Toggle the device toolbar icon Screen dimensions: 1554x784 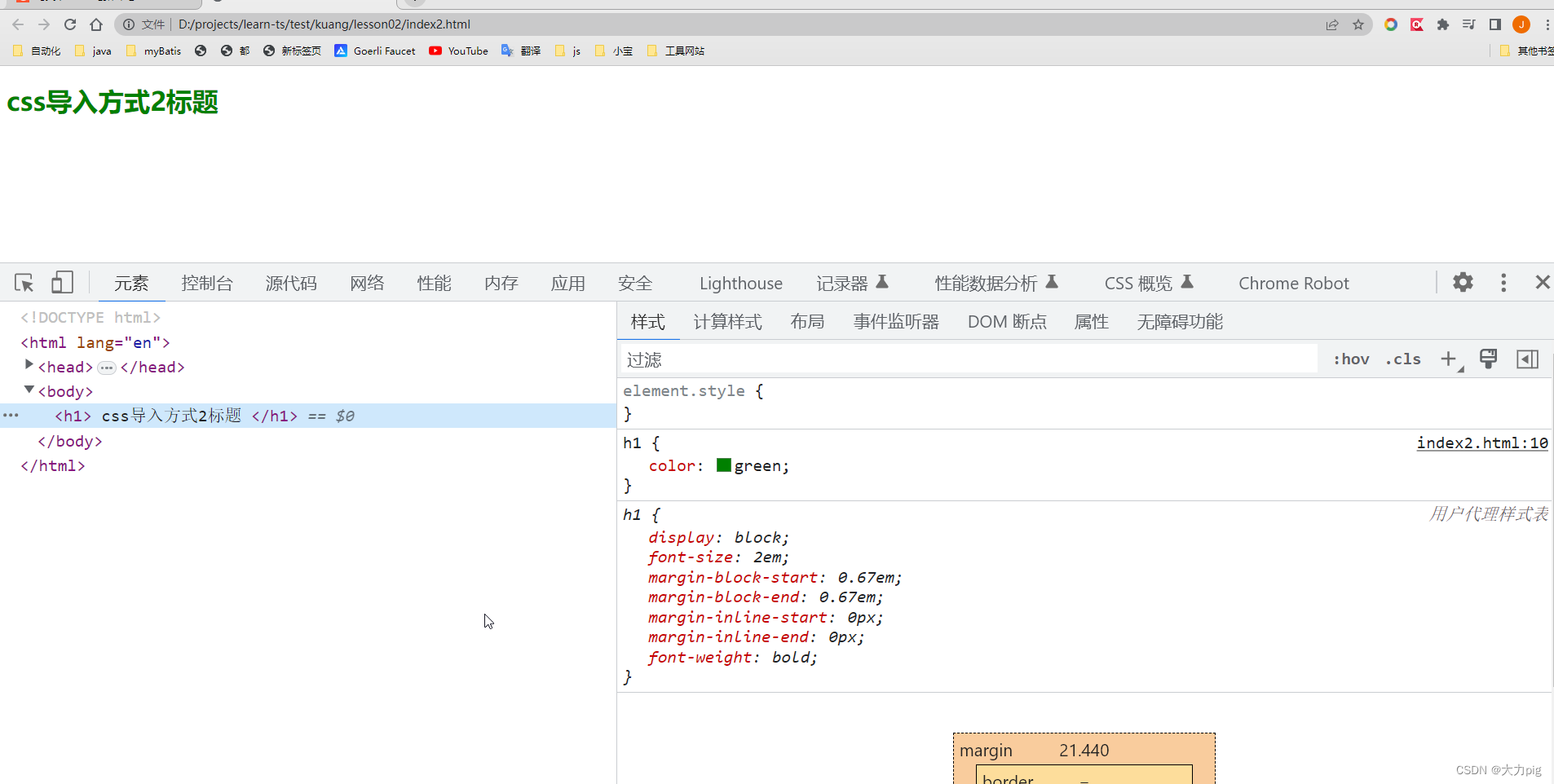pyautogui.click(x=62, y=282)
